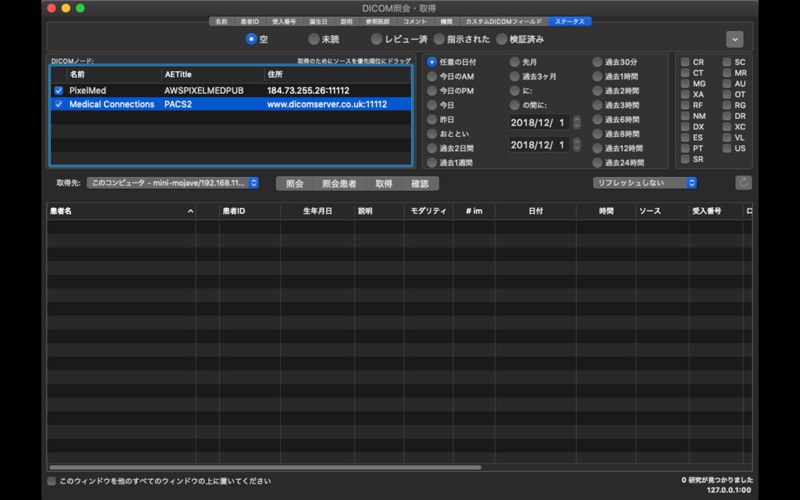This screenshot has height=500, width=800.
Task: Select 過去6時間 time filter
Action: [x=597, y=119]
